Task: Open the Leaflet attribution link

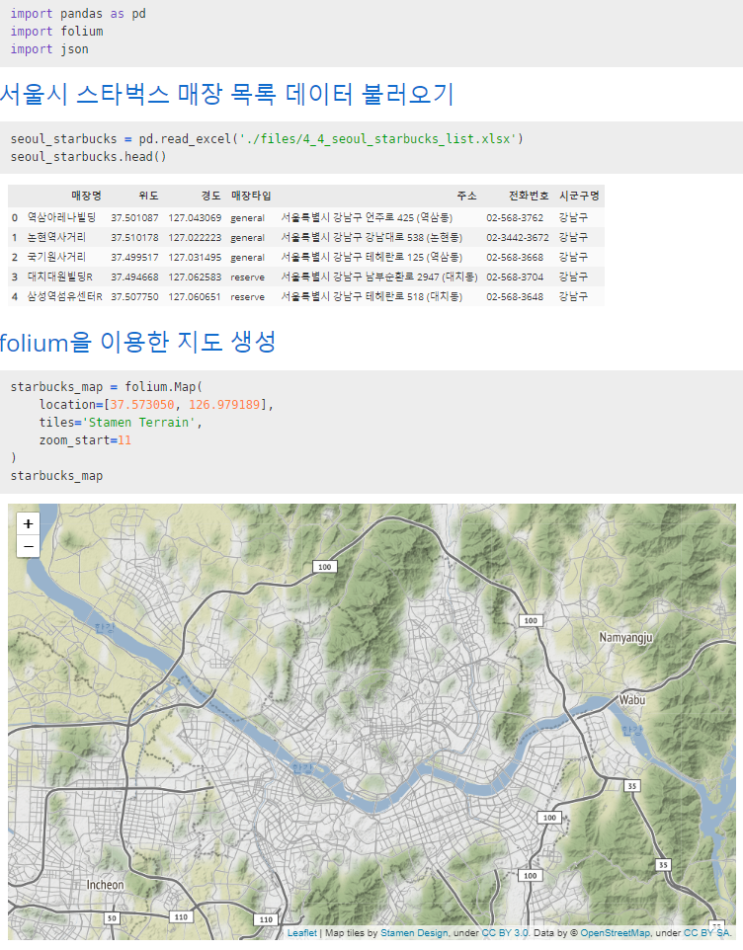Action: point(302,933)
